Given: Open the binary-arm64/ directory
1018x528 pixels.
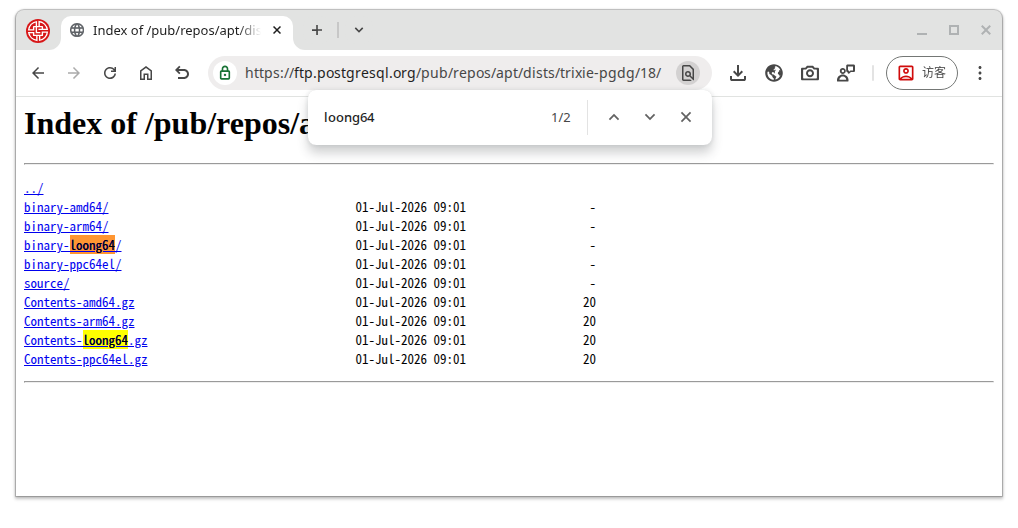Looking at the screenshot, I should (66, 227).
